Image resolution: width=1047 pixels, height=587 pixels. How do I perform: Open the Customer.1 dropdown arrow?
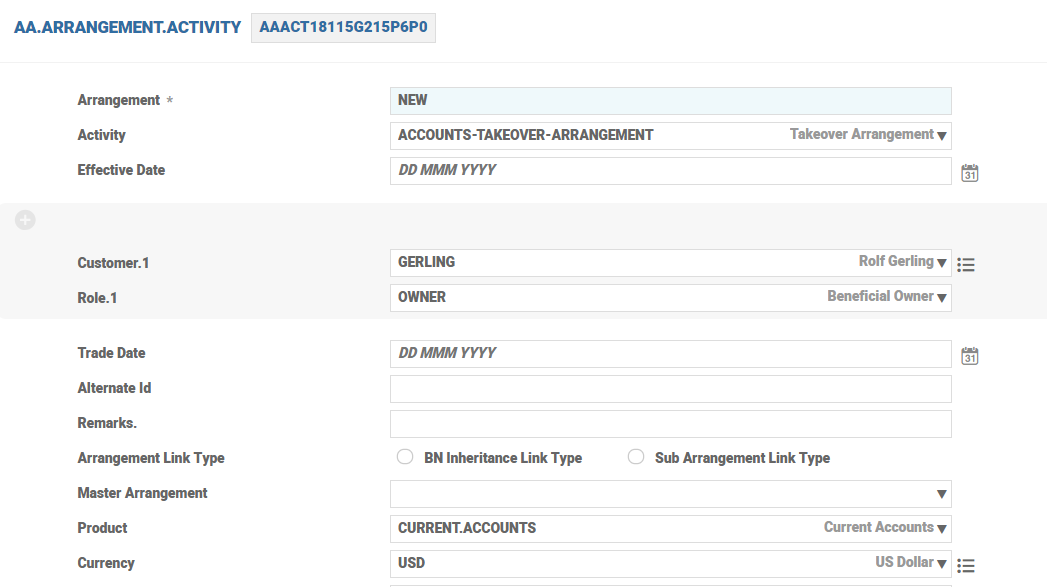click(942, 263)
